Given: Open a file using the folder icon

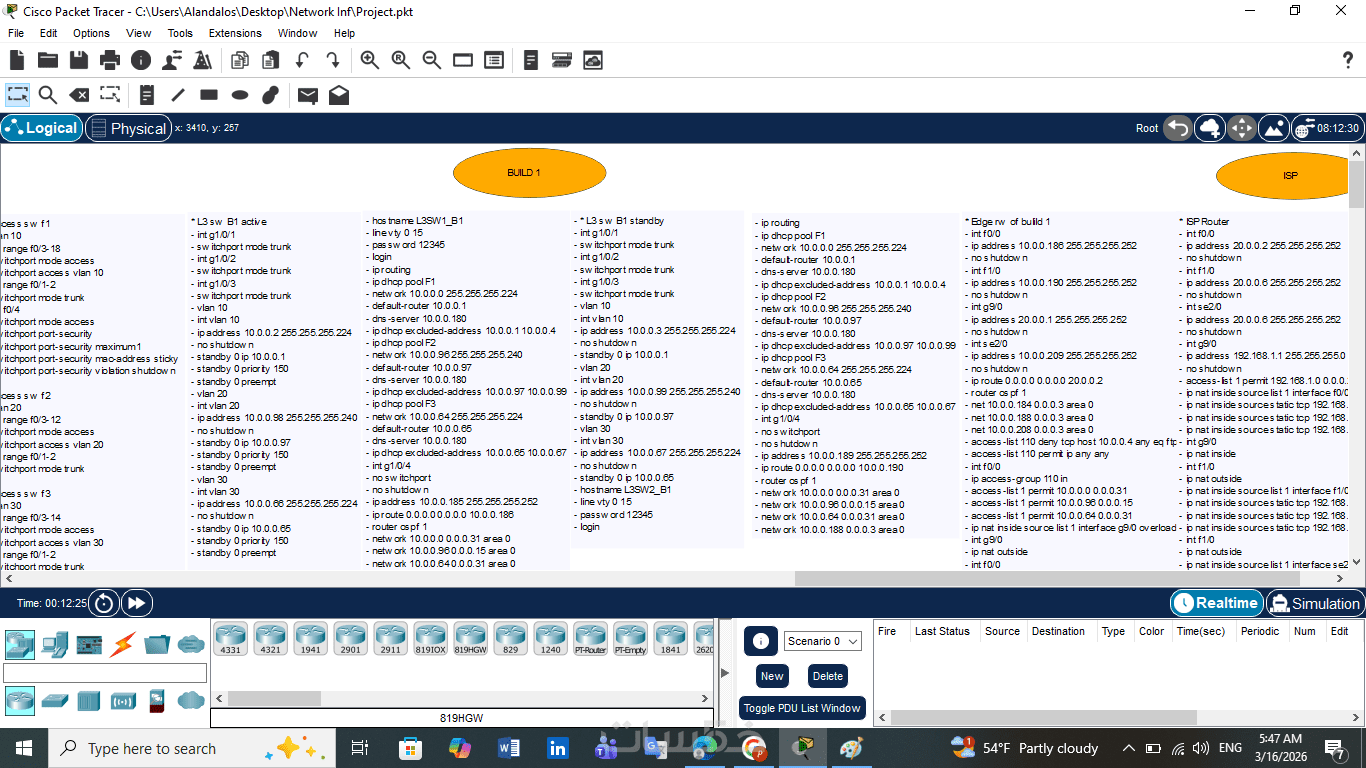Looking at the screenshot, I should pyautogui.click(x=48, y=60).
